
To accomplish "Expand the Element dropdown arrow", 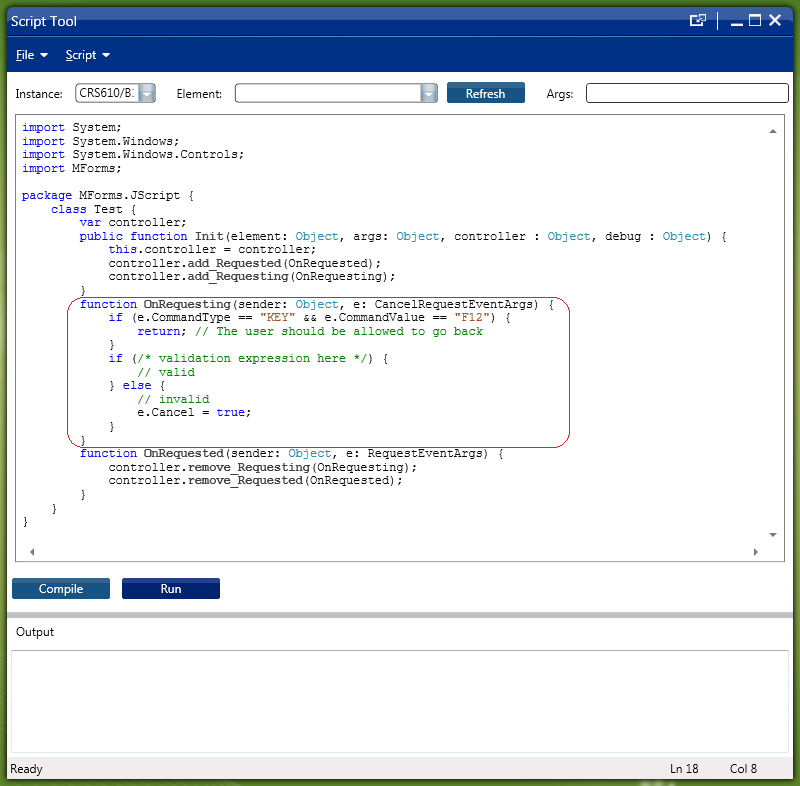I will [429, 93].
